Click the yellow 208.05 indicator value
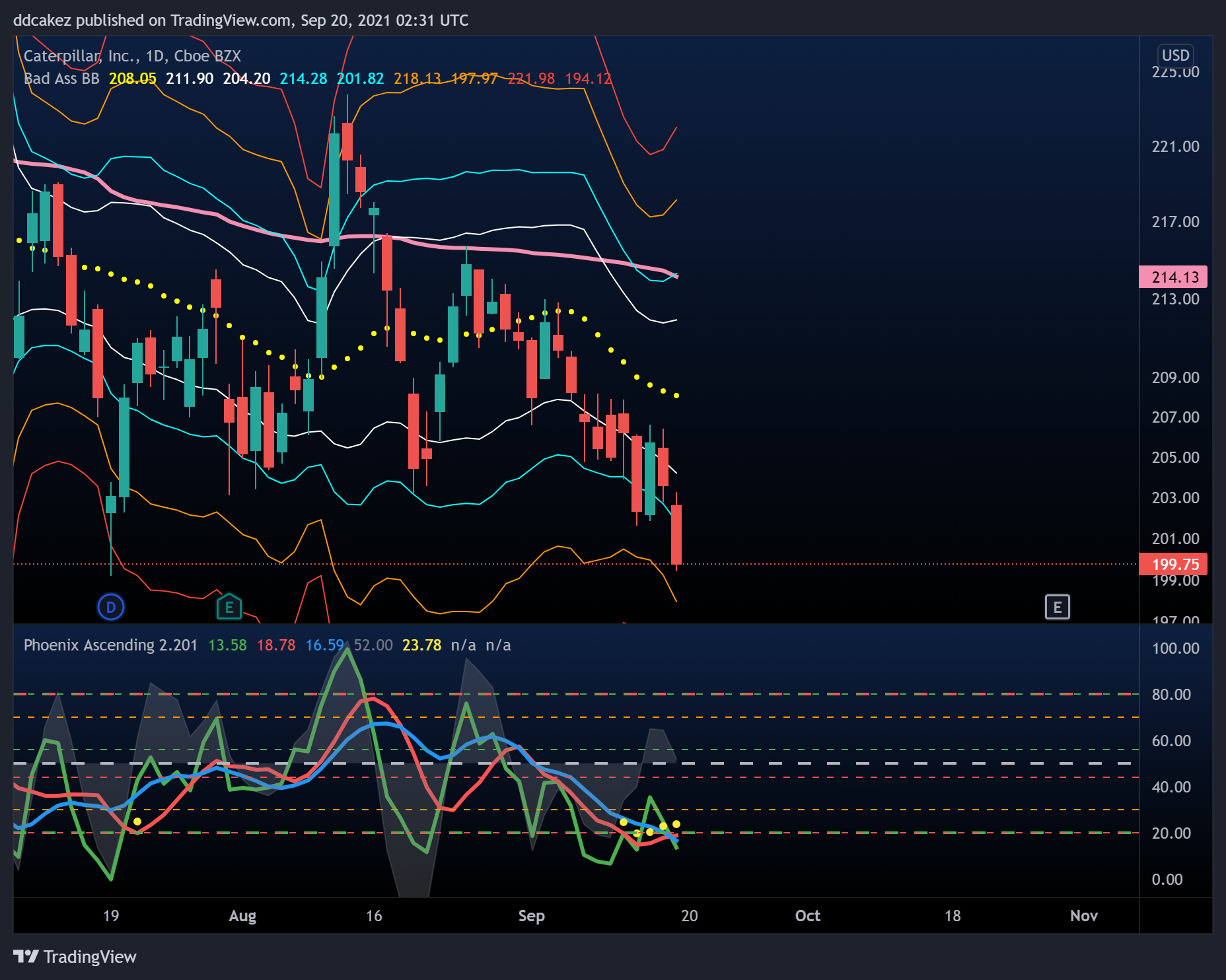Image resolution: width=1226 pixels, height=980 pixels. coord(133,79)
